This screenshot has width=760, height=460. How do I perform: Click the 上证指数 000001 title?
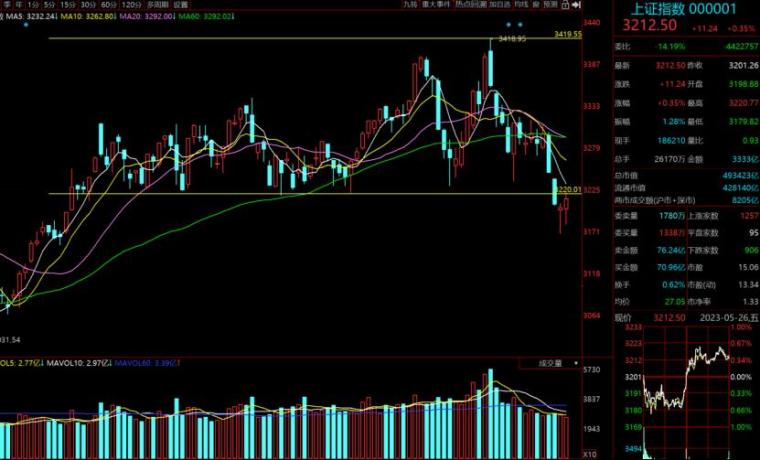681,8
